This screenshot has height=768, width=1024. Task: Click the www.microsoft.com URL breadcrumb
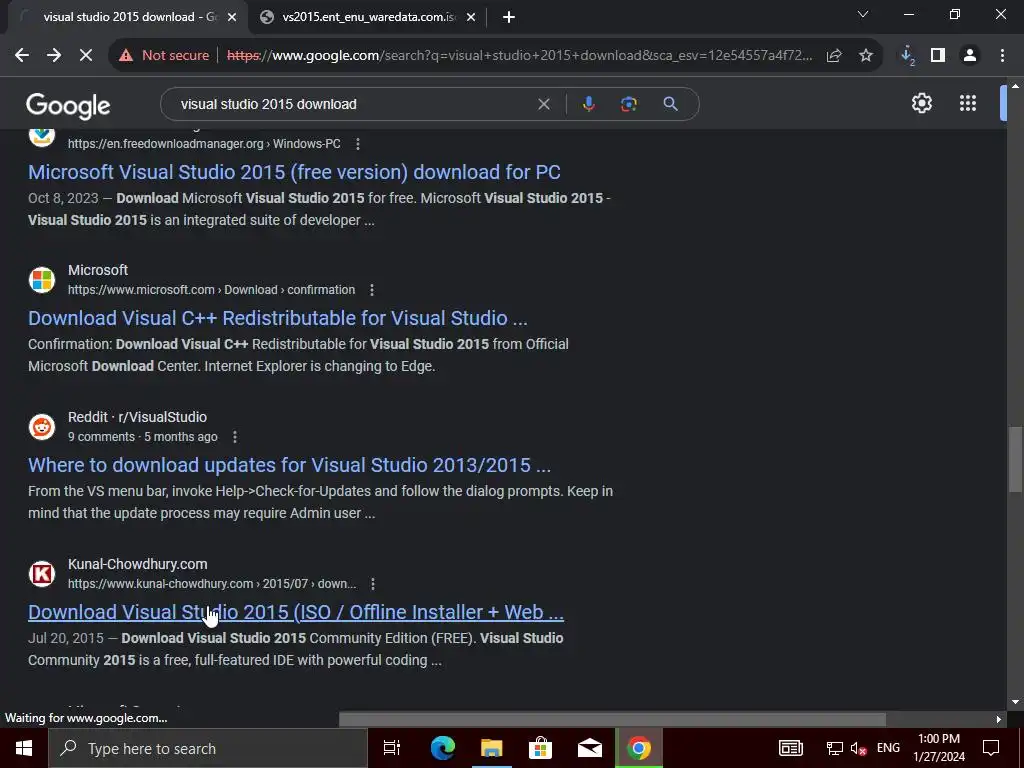(212, 290)
